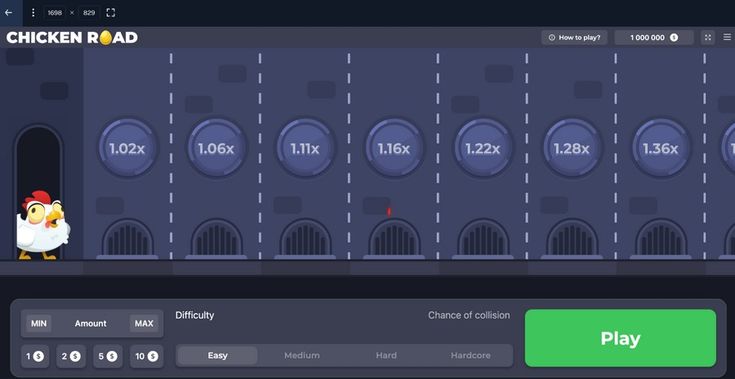Click the chicken character

(42, 225)
